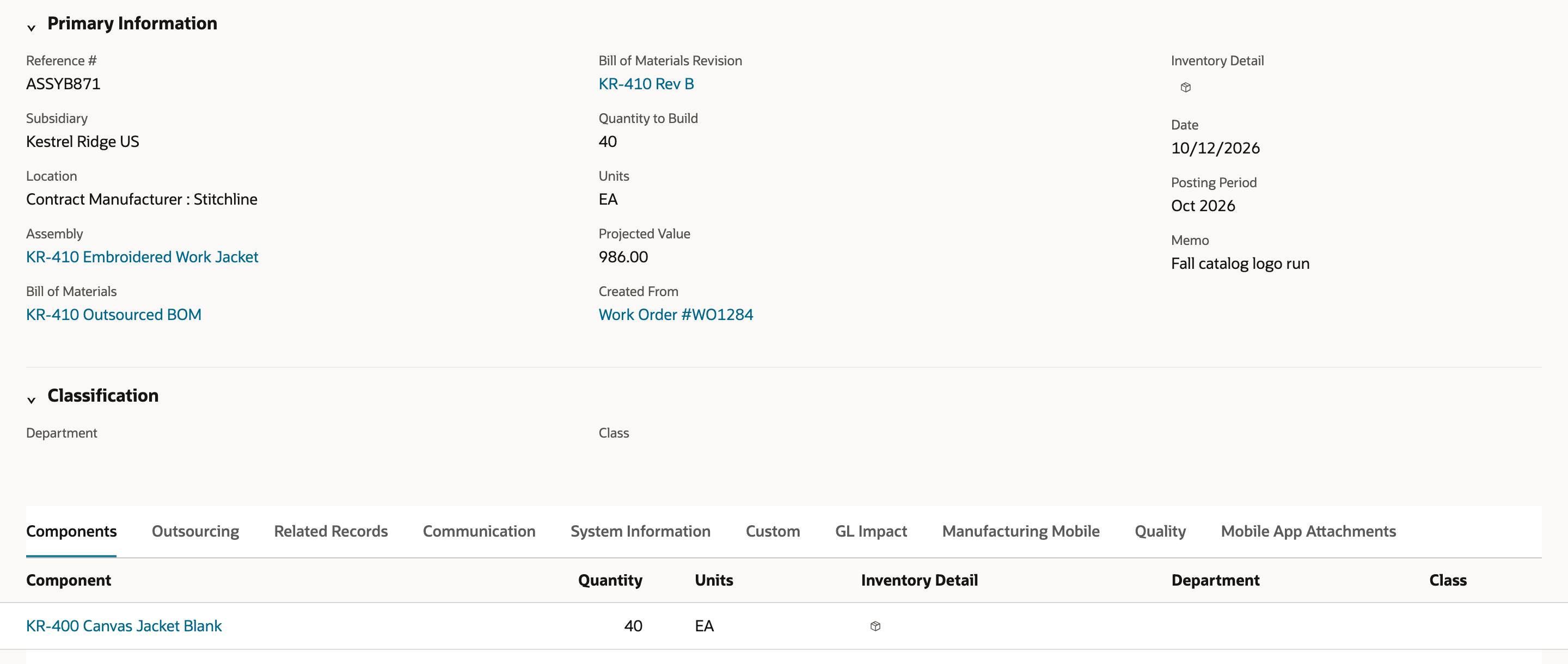1568x664 pixels.
Task: Click the Department column header
Action: (x=1215, y=580)
